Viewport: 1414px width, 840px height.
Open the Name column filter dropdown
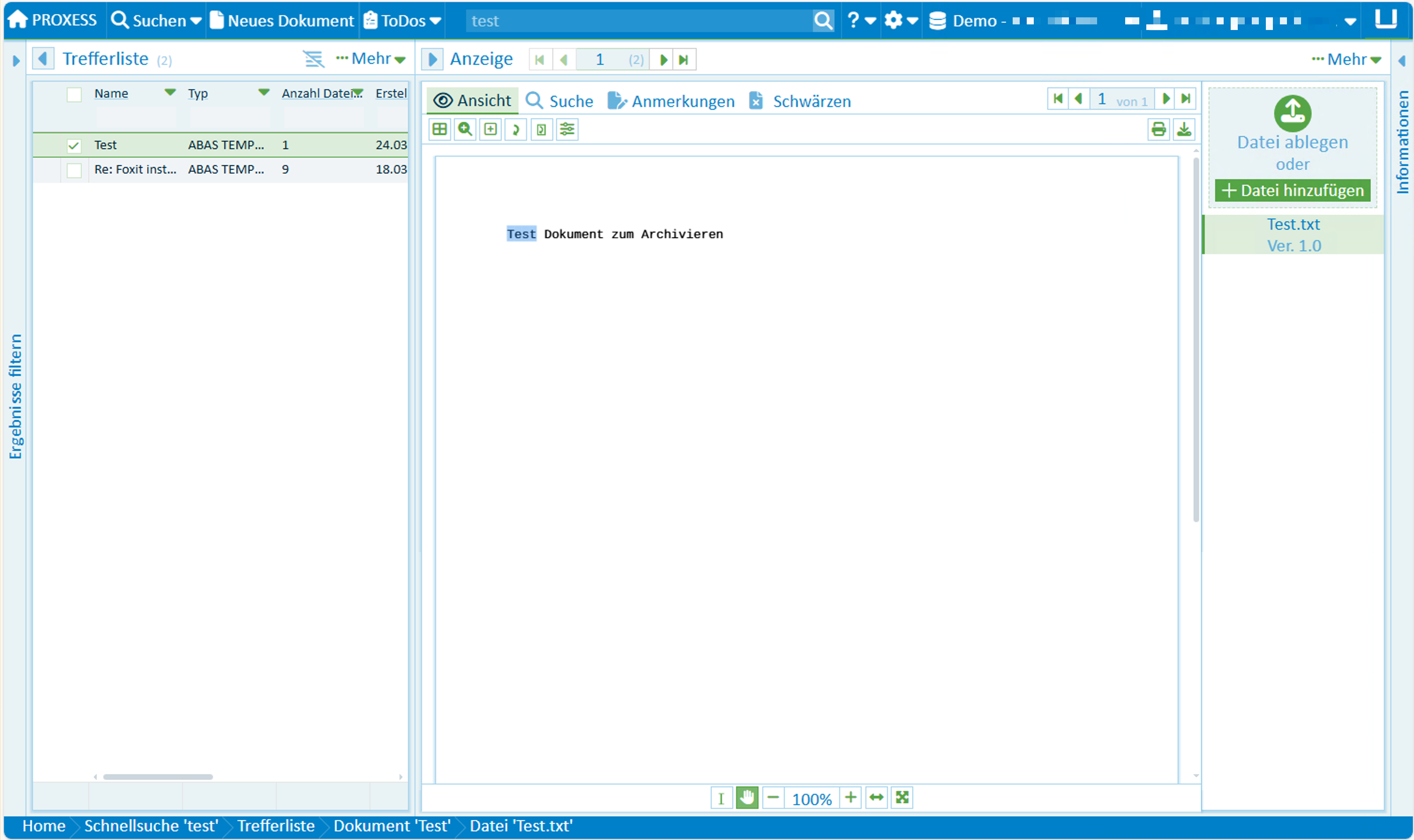tap(170, 93)
